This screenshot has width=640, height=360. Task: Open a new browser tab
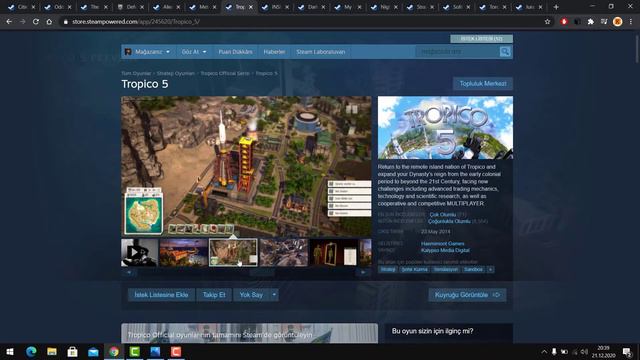coord(556,7)
